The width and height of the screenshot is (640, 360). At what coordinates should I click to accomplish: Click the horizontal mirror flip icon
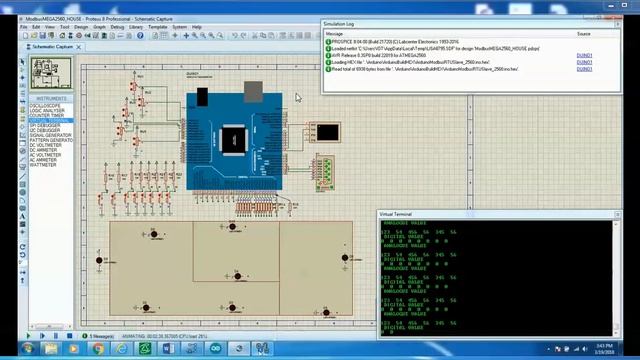(22, 272)
